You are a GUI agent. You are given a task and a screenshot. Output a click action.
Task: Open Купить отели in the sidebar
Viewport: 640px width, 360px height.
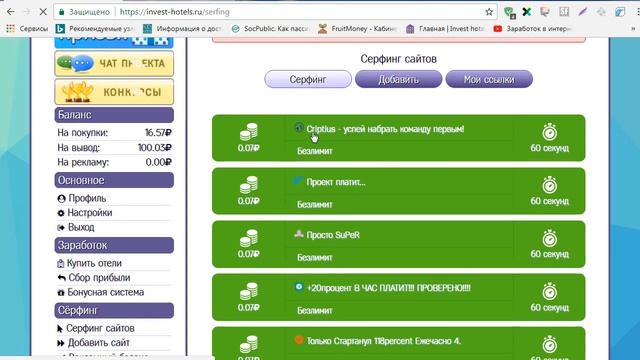tap(94, 263)
